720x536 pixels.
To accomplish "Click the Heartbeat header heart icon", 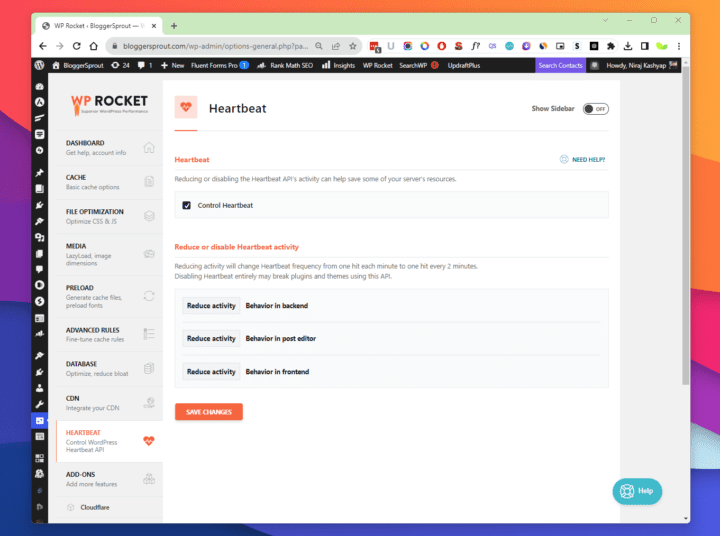I will click(x=186, y=107).
